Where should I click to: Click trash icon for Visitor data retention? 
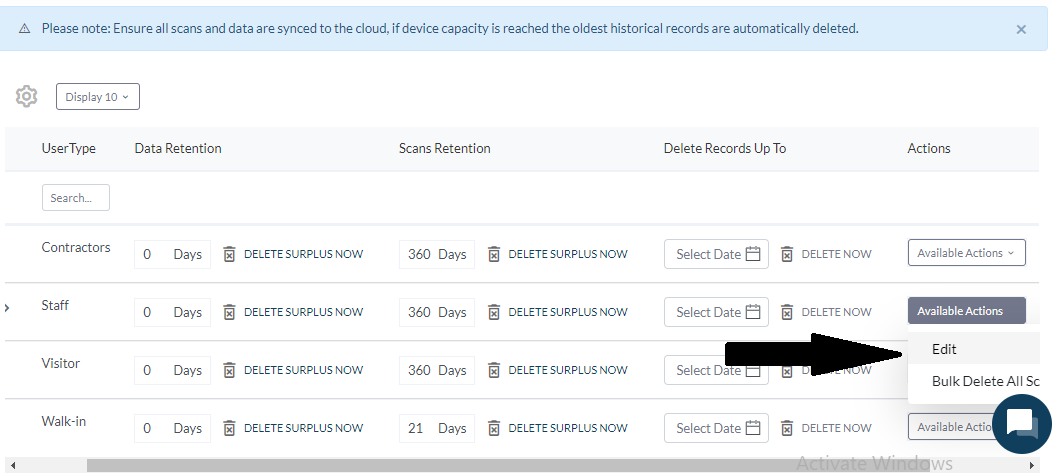(x=229, y=370)
